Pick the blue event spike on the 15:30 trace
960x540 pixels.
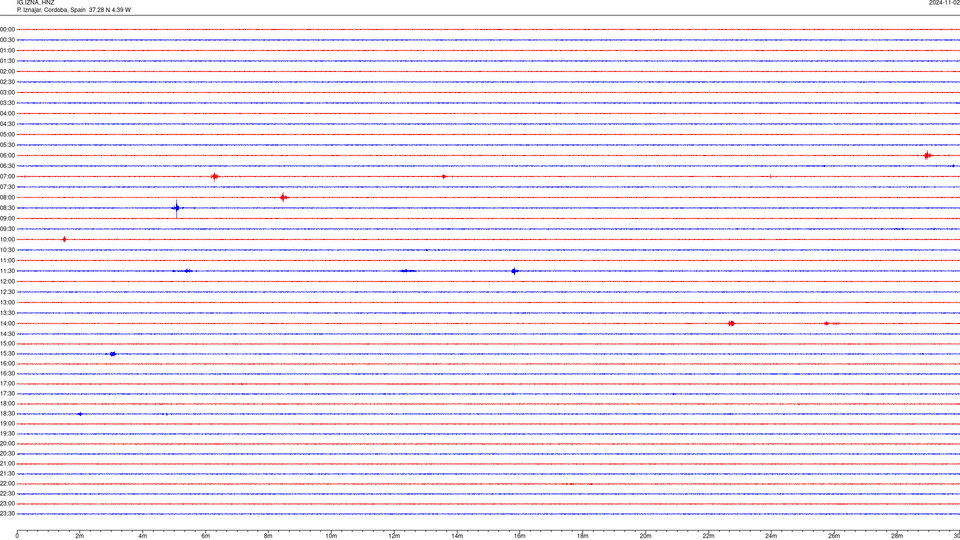[x=112, y=354]
